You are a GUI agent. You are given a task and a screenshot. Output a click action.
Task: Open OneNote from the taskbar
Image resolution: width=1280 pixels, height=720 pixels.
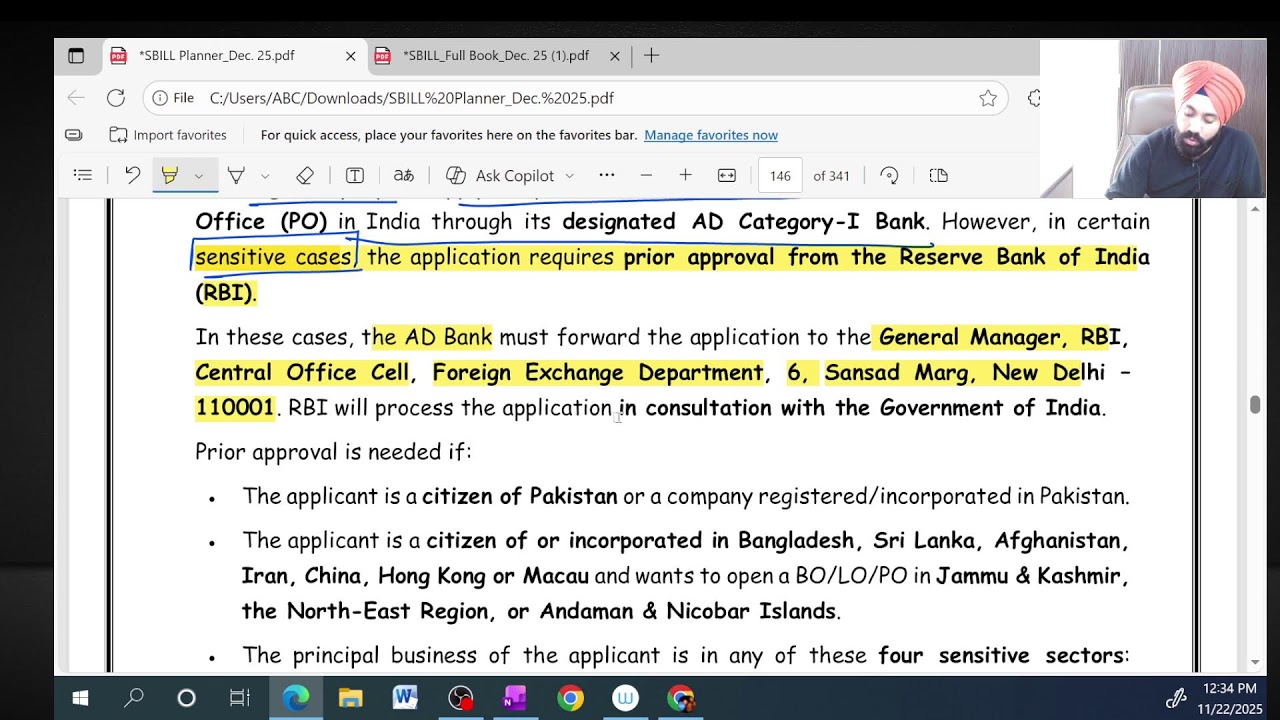pyautogui.click(x=515, y=698)
